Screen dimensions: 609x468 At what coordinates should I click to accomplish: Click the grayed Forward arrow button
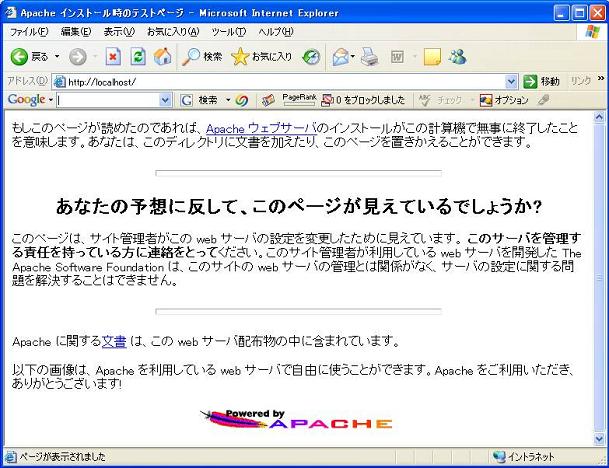click(78, 57)
